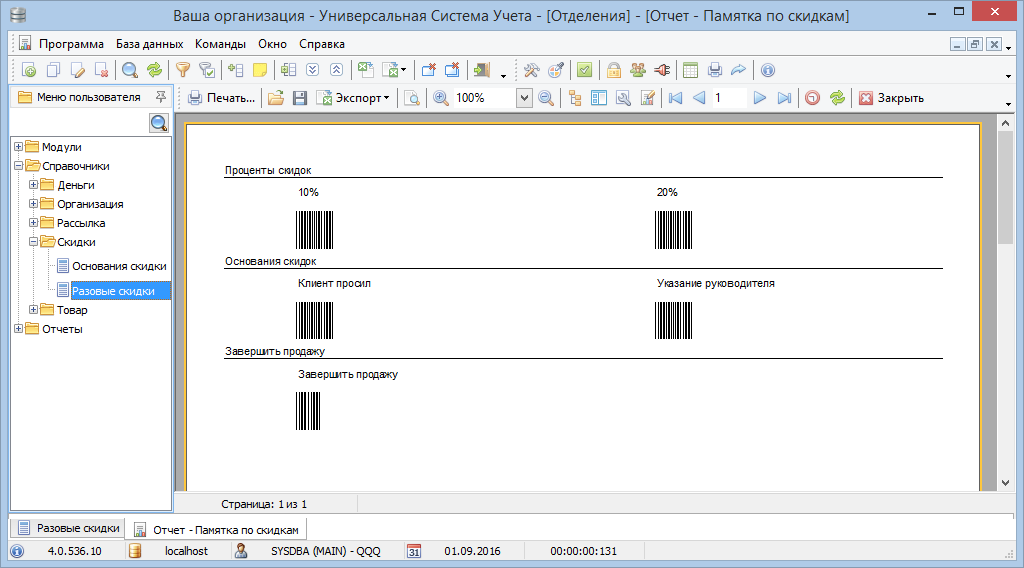Collapse the Скидки folder in tree

click(33, 242)
